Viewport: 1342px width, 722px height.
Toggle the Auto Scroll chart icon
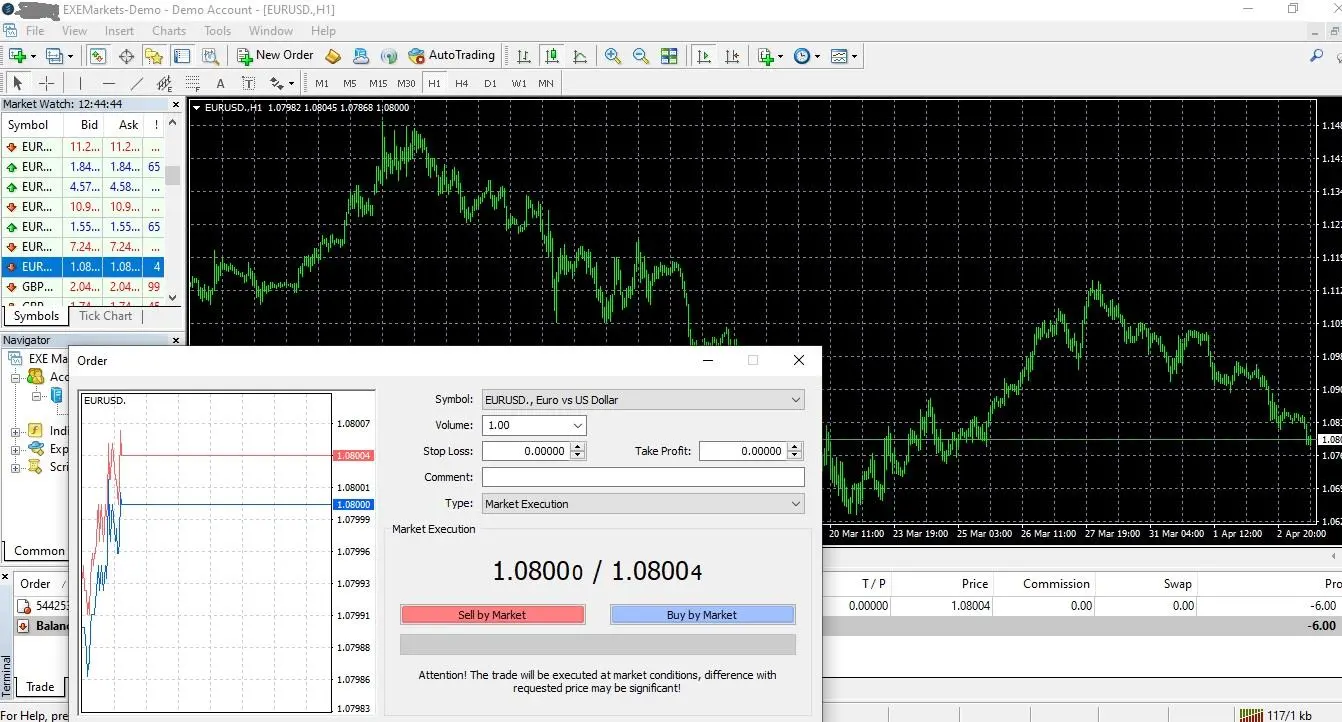pyautogui.click(x=704, y=56)
